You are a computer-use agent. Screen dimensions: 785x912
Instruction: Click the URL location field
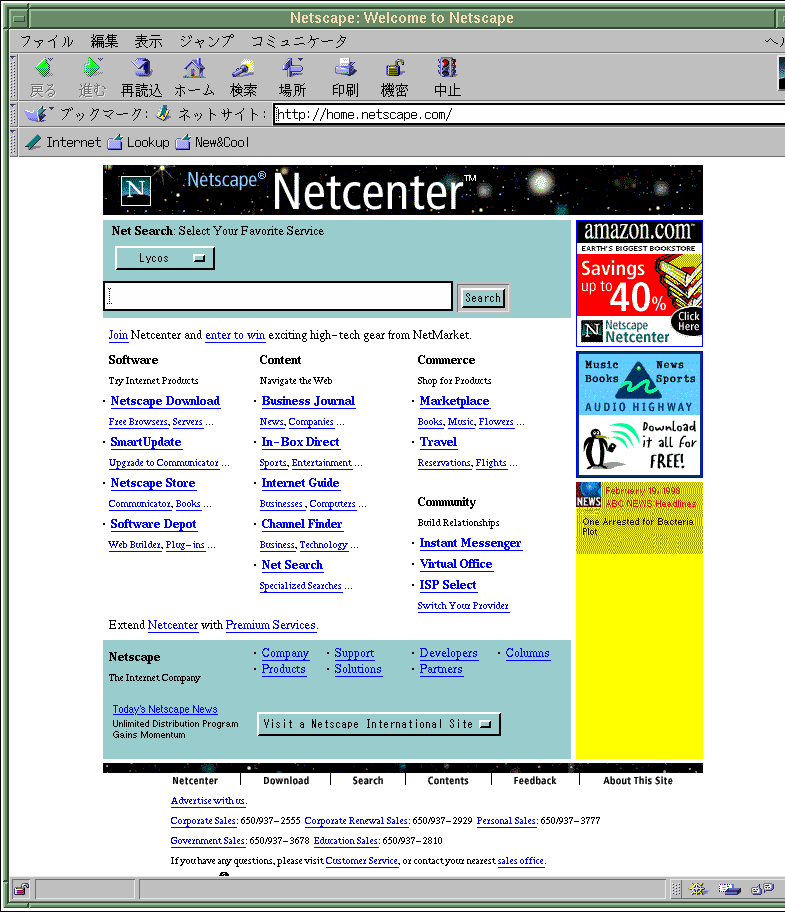529,115
